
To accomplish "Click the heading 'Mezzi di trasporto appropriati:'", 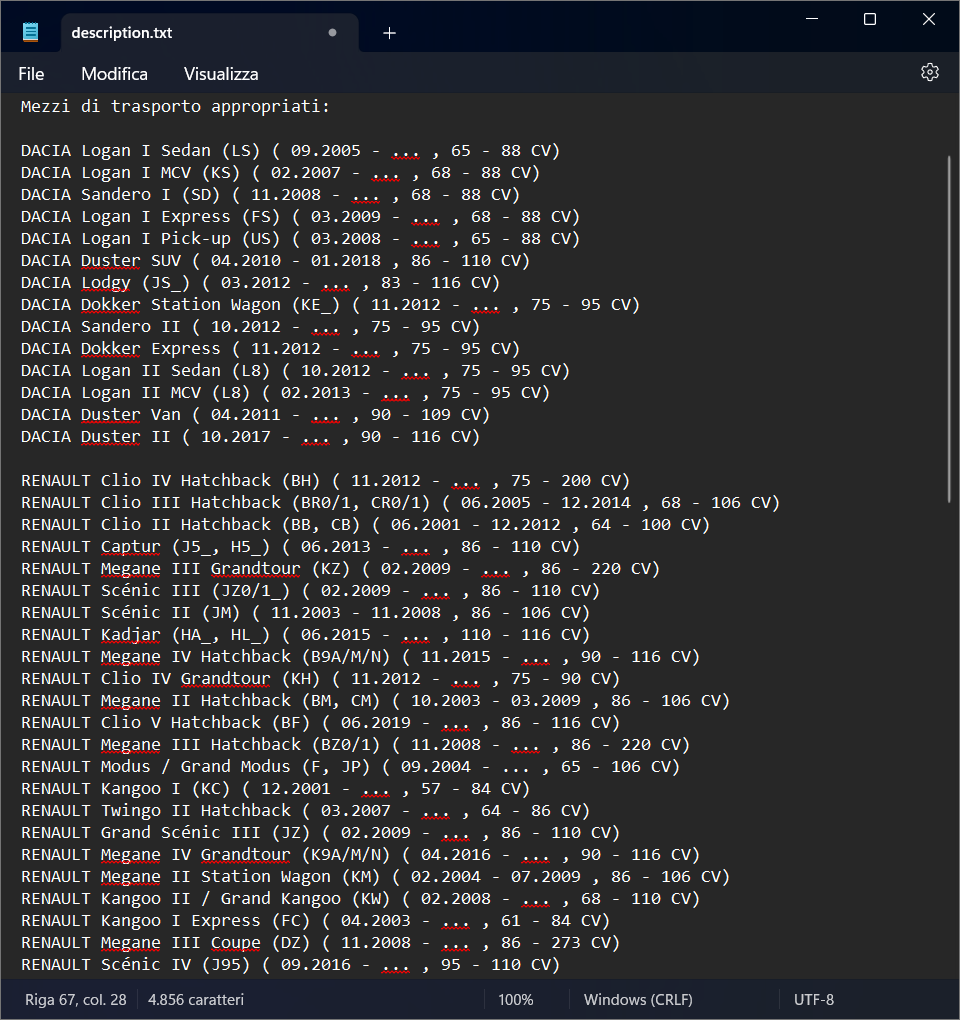I will pos(176,106).
